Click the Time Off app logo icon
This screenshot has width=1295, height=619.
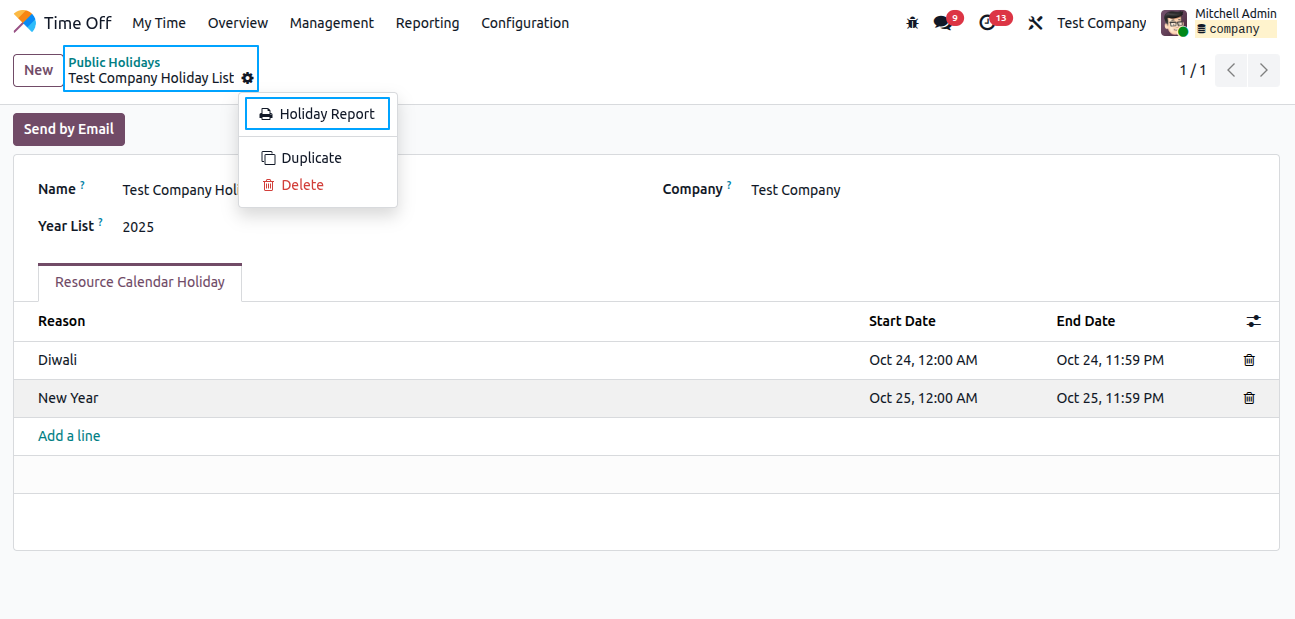pos(25,22)
